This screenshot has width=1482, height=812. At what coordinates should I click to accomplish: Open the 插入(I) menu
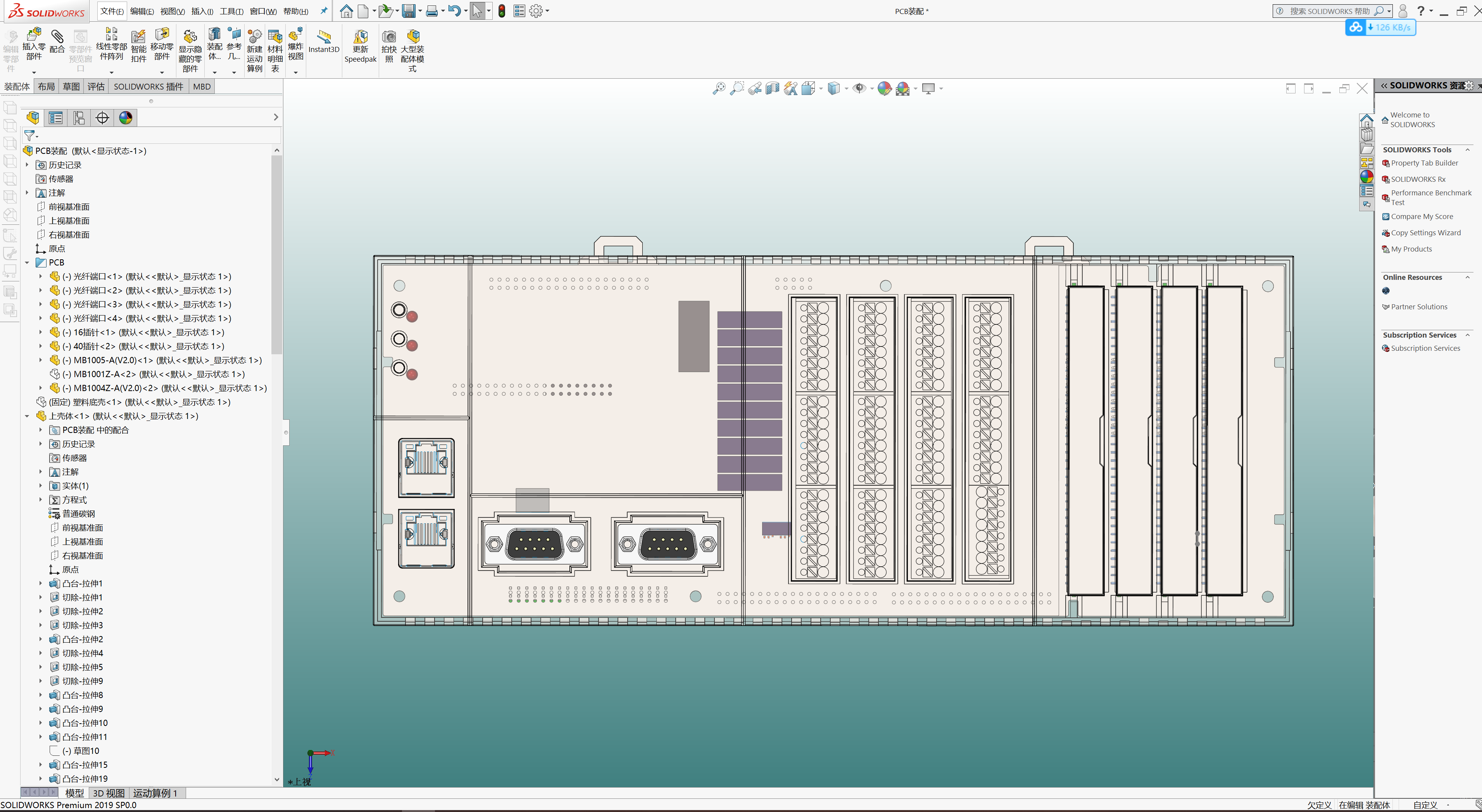pos(202,11)
